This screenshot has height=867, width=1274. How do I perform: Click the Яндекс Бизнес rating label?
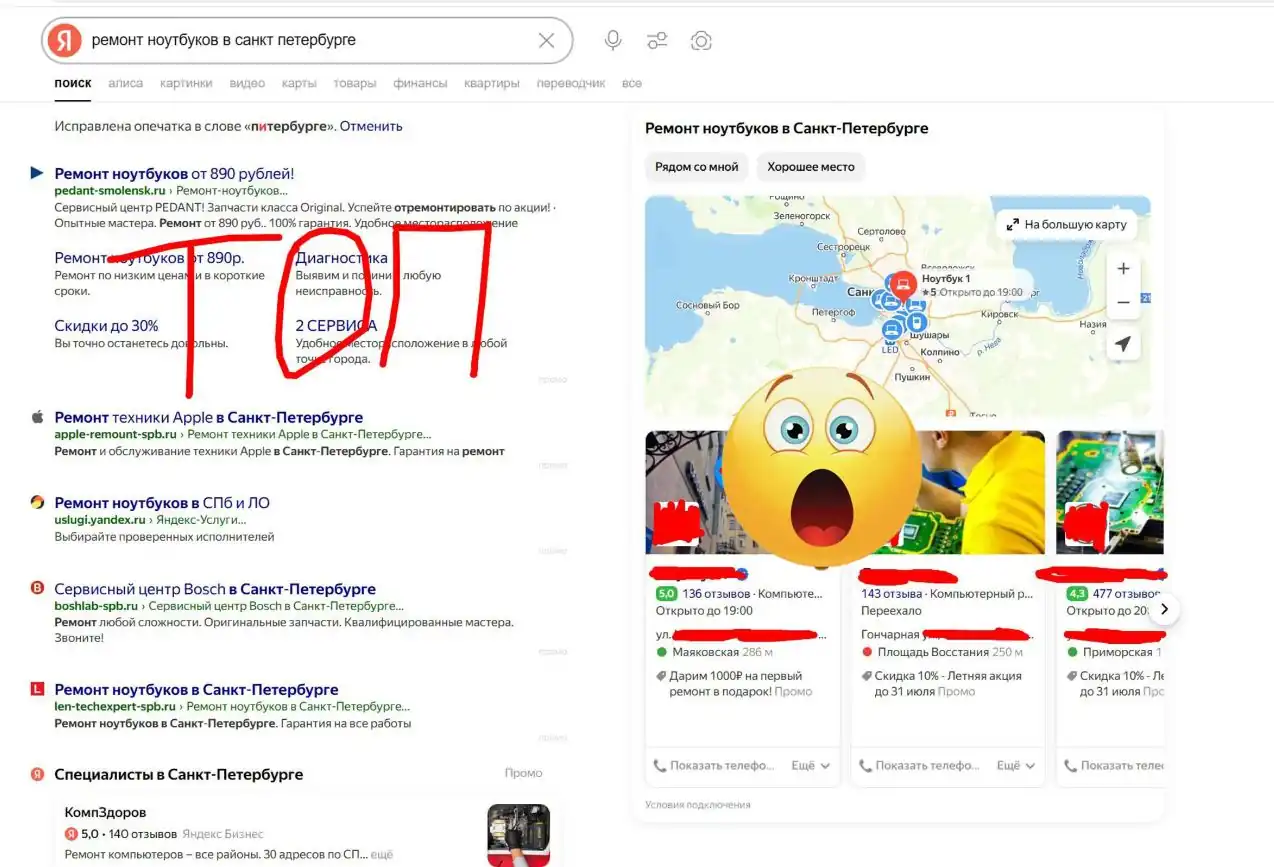click(224, 834)
